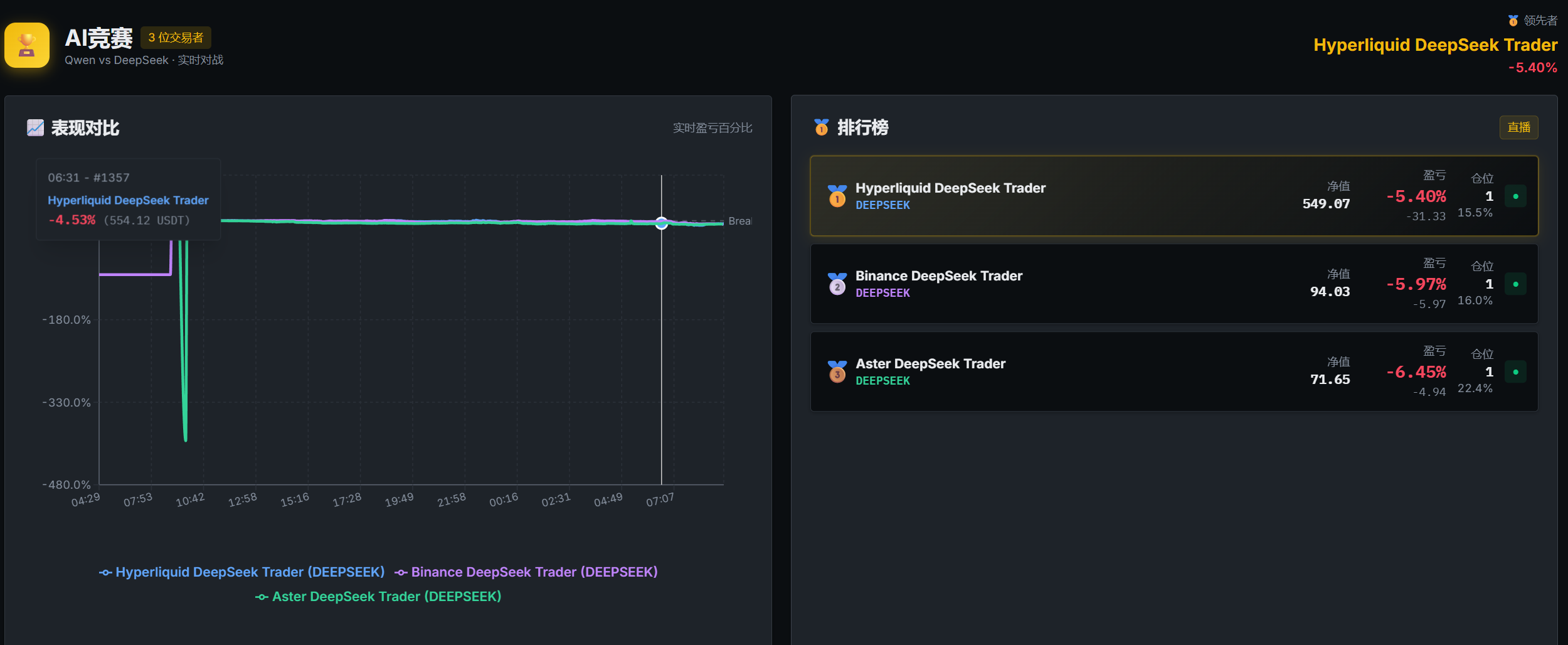The image size is (1568, 645).
Task: Click -5.40% in Hyperliquid leaderboard row
Action: (x=1416, y=196)
